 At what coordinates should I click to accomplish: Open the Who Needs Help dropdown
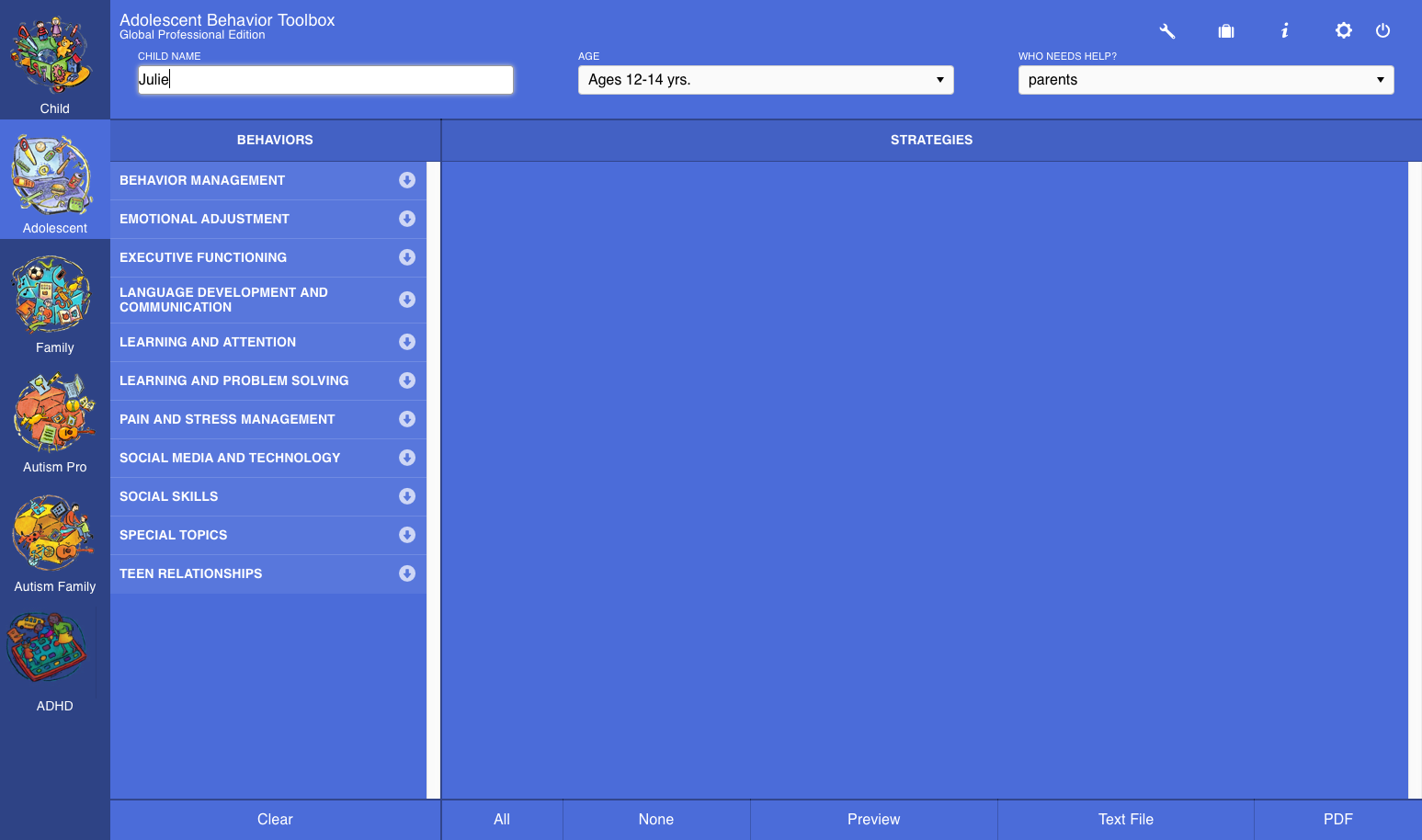coord(1205,80)
